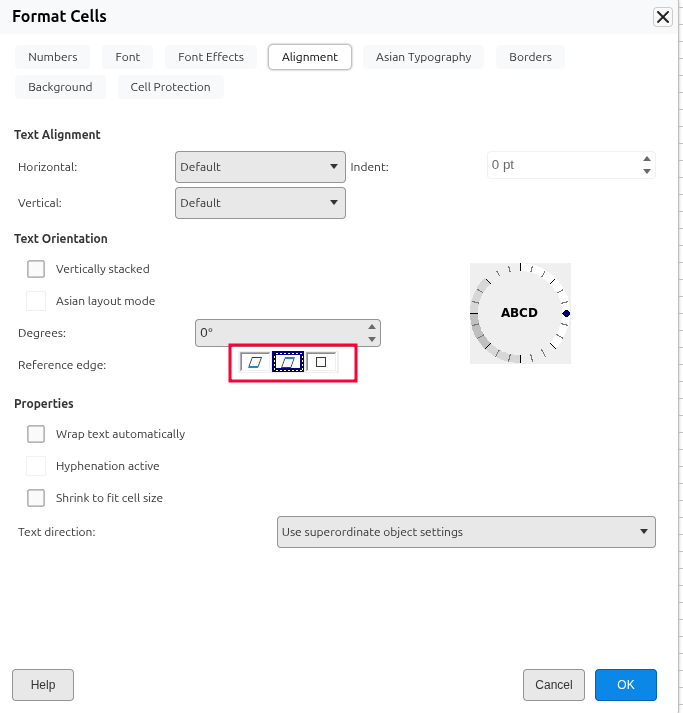Select reference edge: text extension from upper cell border
The width and height of the screenshot is (683, 713).
(288, 362)
